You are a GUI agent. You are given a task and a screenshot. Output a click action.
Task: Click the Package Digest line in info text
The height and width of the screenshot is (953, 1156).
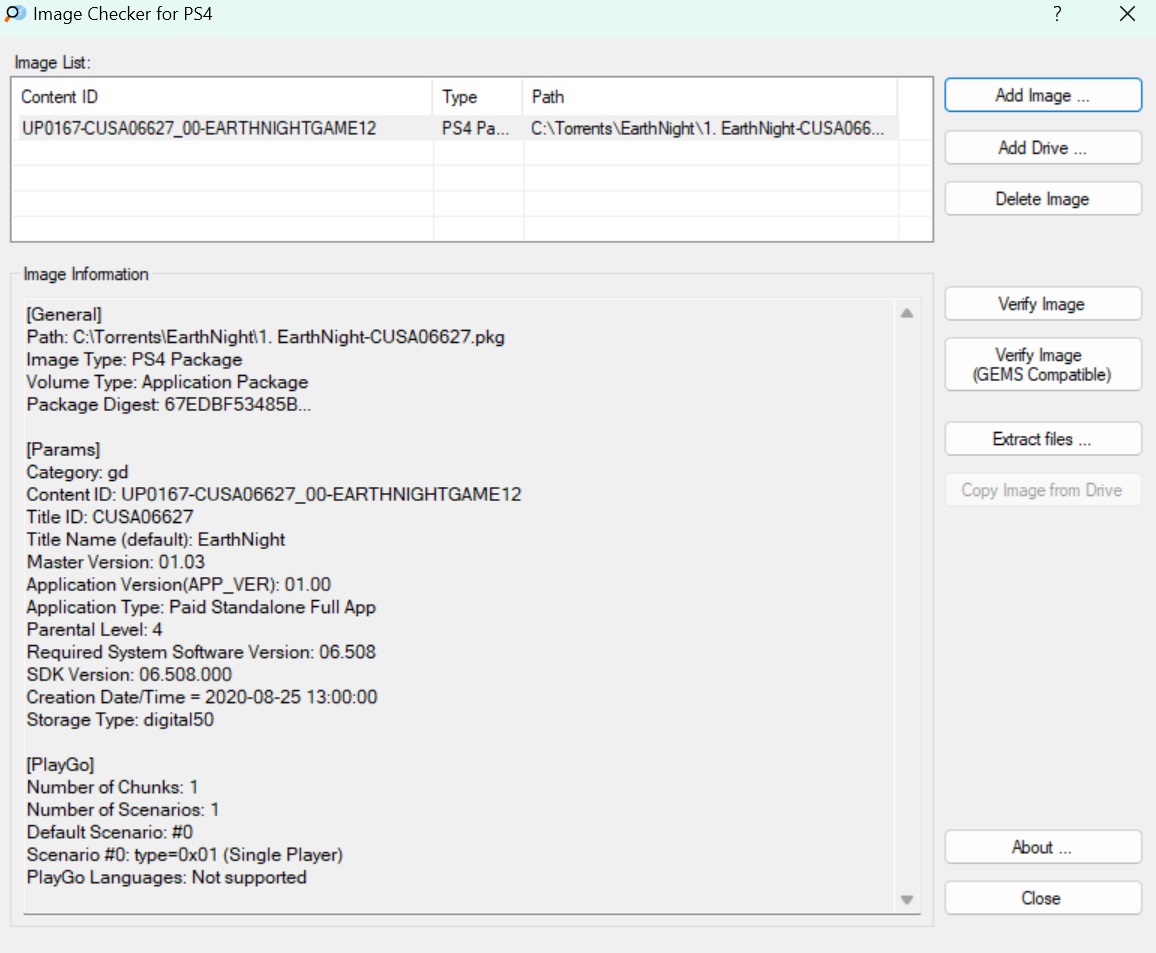[x=169, y=404]
